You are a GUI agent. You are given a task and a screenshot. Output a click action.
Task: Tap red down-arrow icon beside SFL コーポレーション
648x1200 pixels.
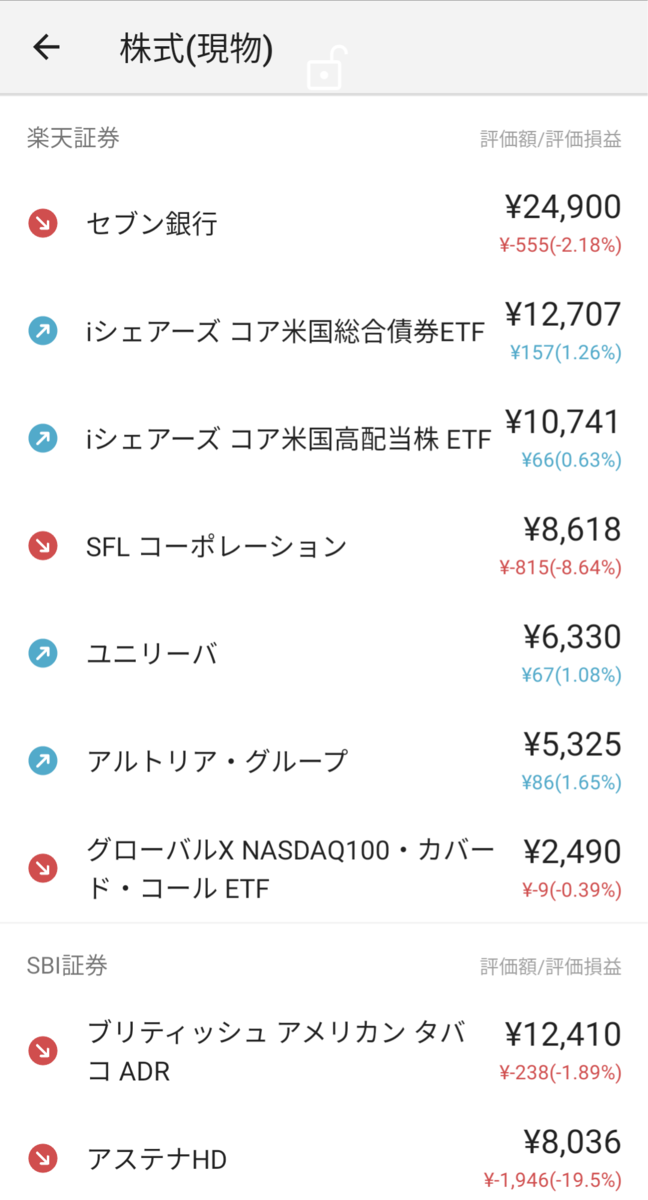(43, 546)
